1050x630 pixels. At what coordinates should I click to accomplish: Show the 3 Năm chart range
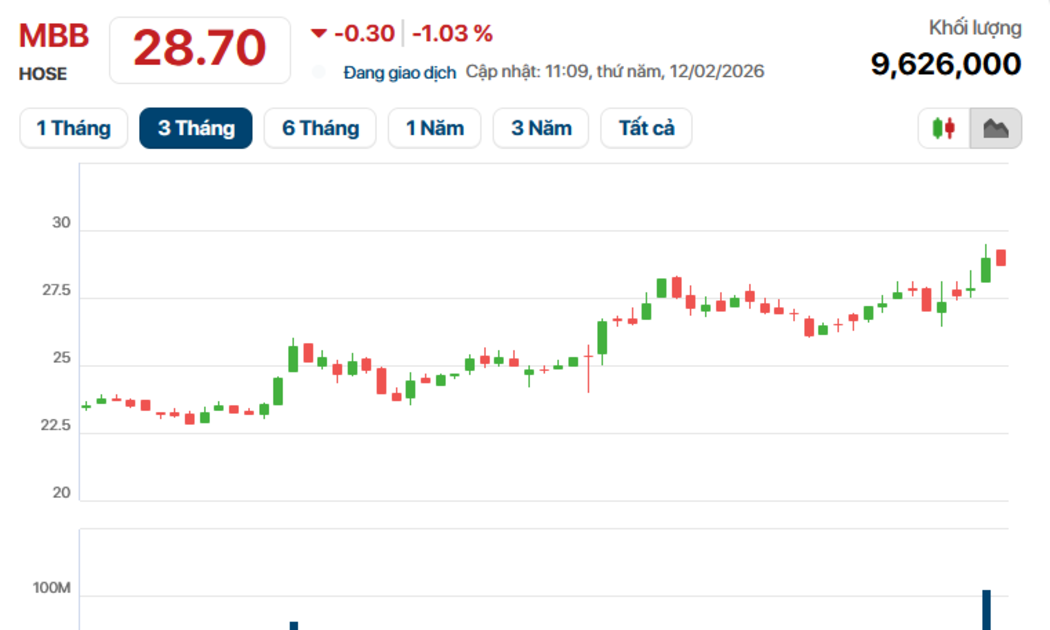point(541,128)
